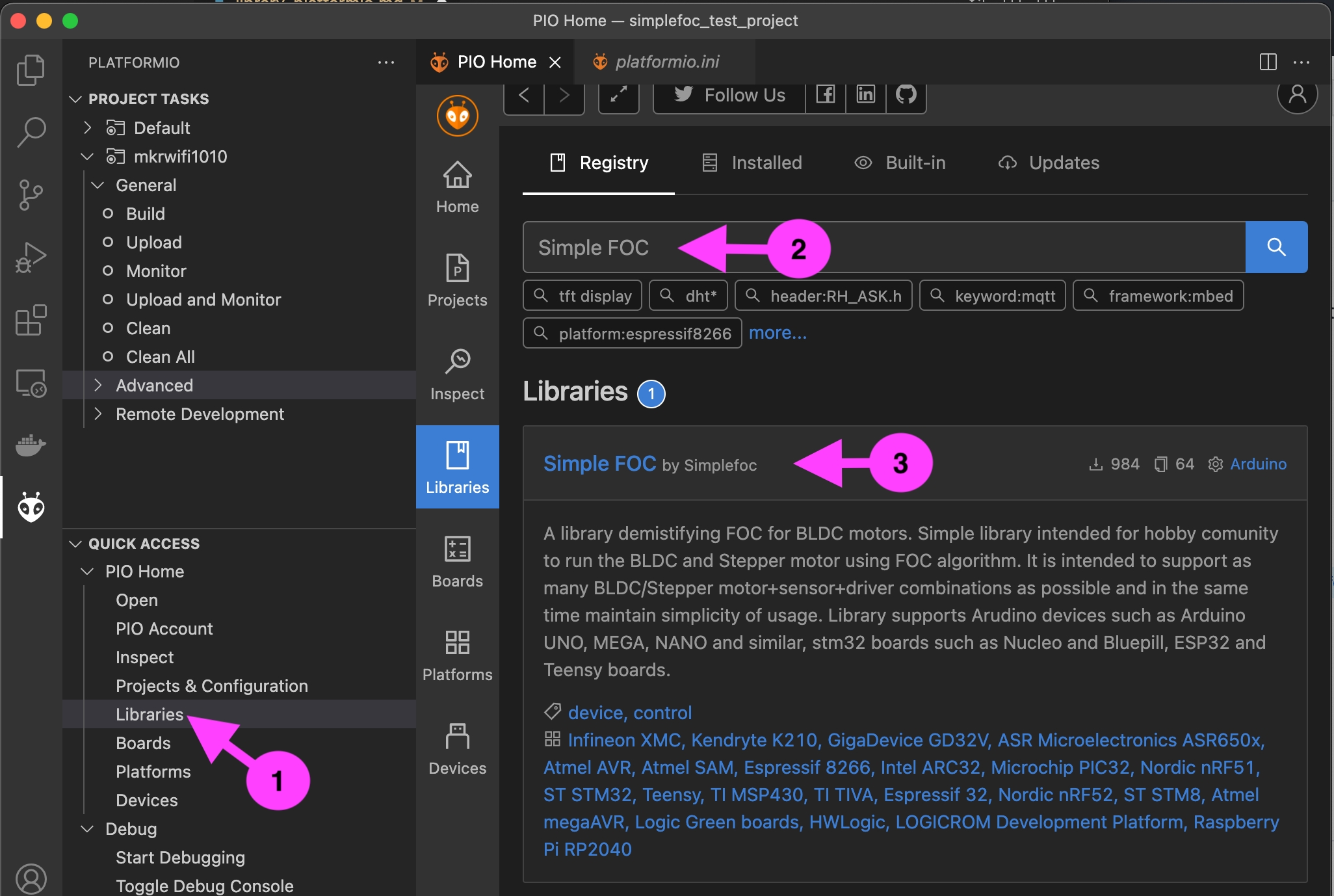Open the GitHub icon link

[906, 95]
